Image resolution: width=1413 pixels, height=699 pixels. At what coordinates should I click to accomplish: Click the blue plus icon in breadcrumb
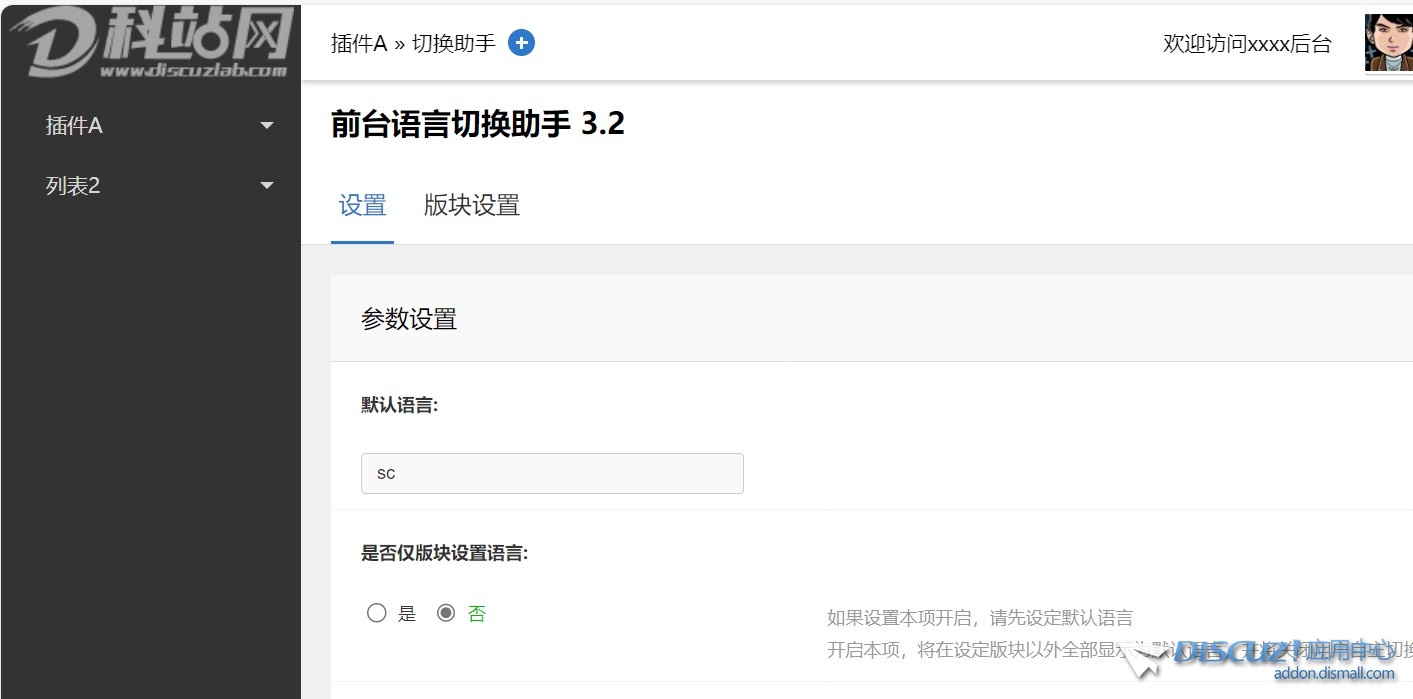[521, 43]
